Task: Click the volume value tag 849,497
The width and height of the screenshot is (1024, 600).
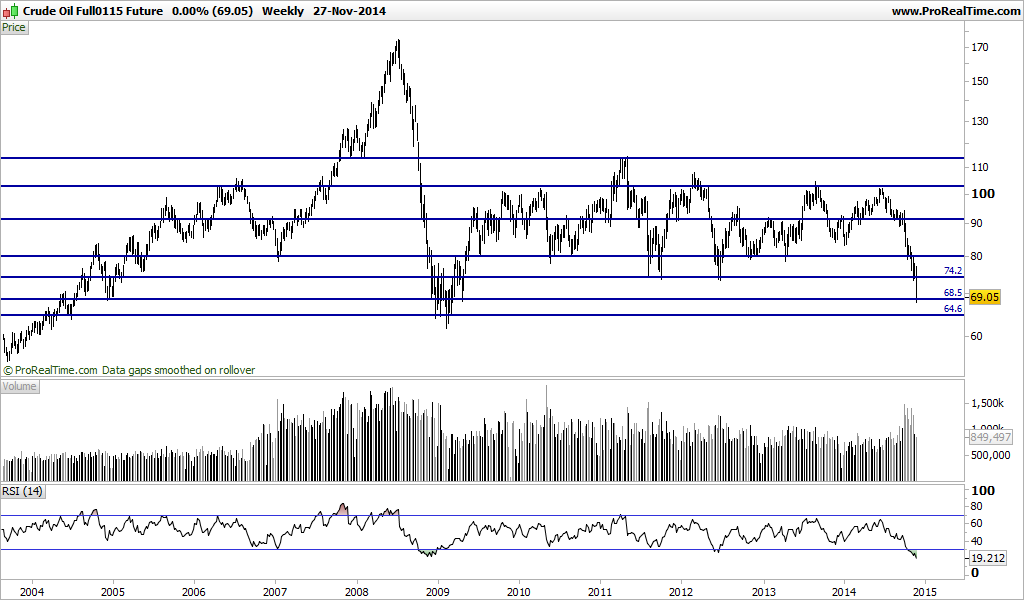Action: (x=991, y=437)
